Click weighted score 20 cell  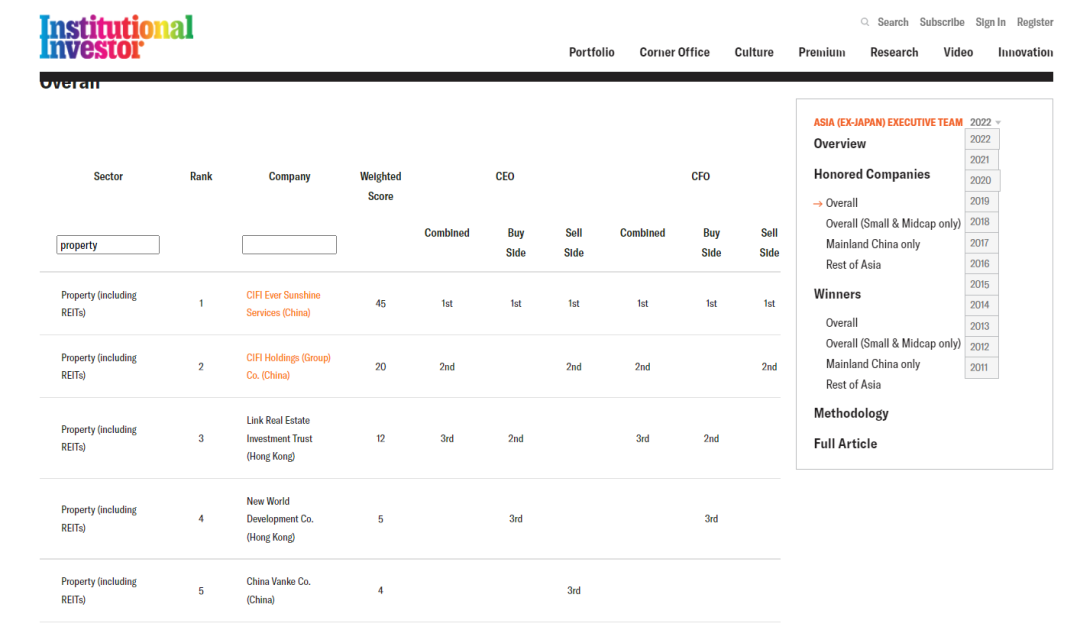coord(380,367)
